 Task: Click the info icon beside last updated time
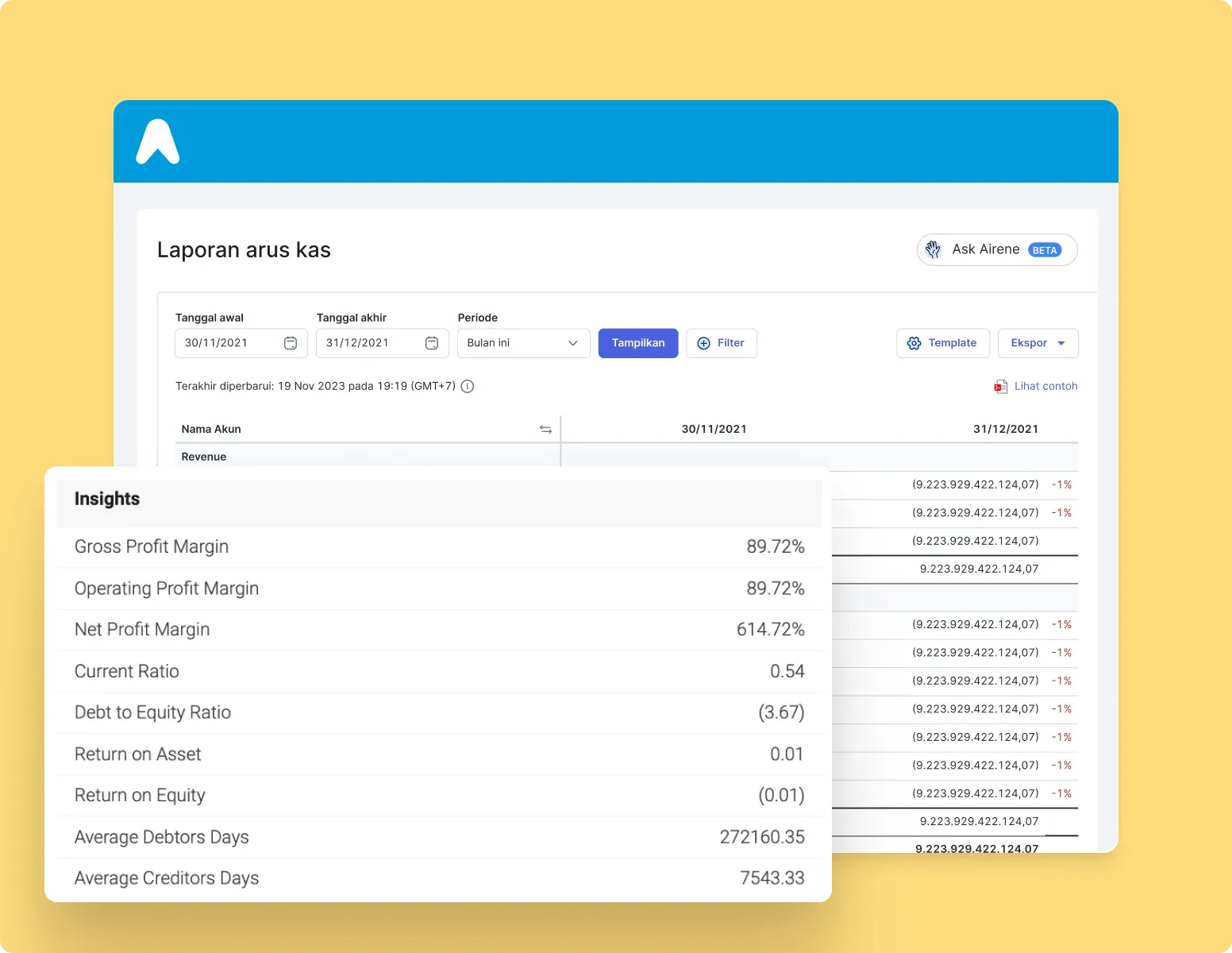pos(468,387)
